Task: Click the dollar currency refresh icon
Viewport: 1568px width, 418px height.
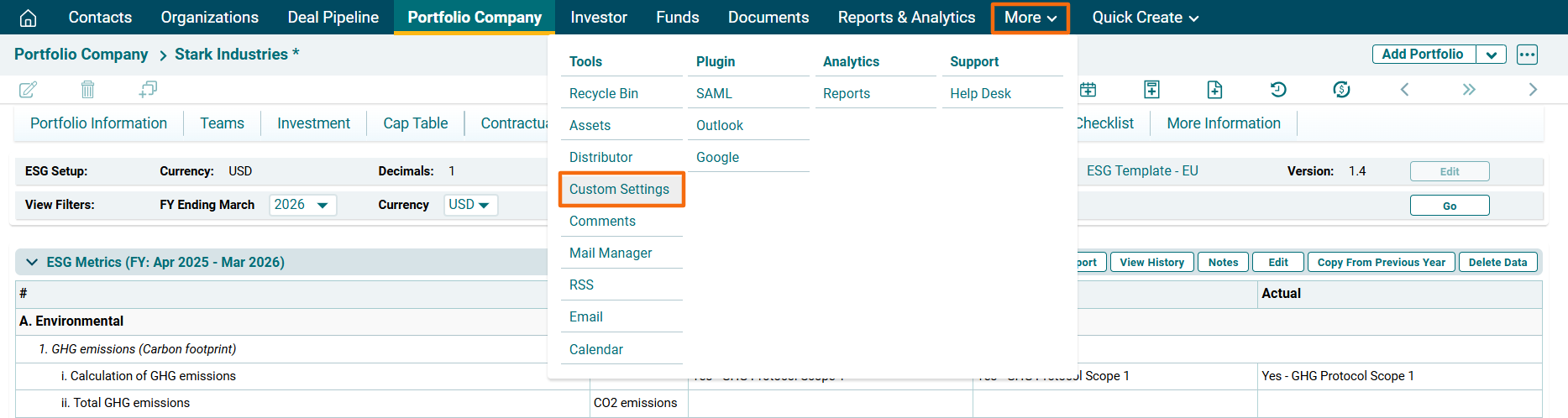Action: [1341, 89]
